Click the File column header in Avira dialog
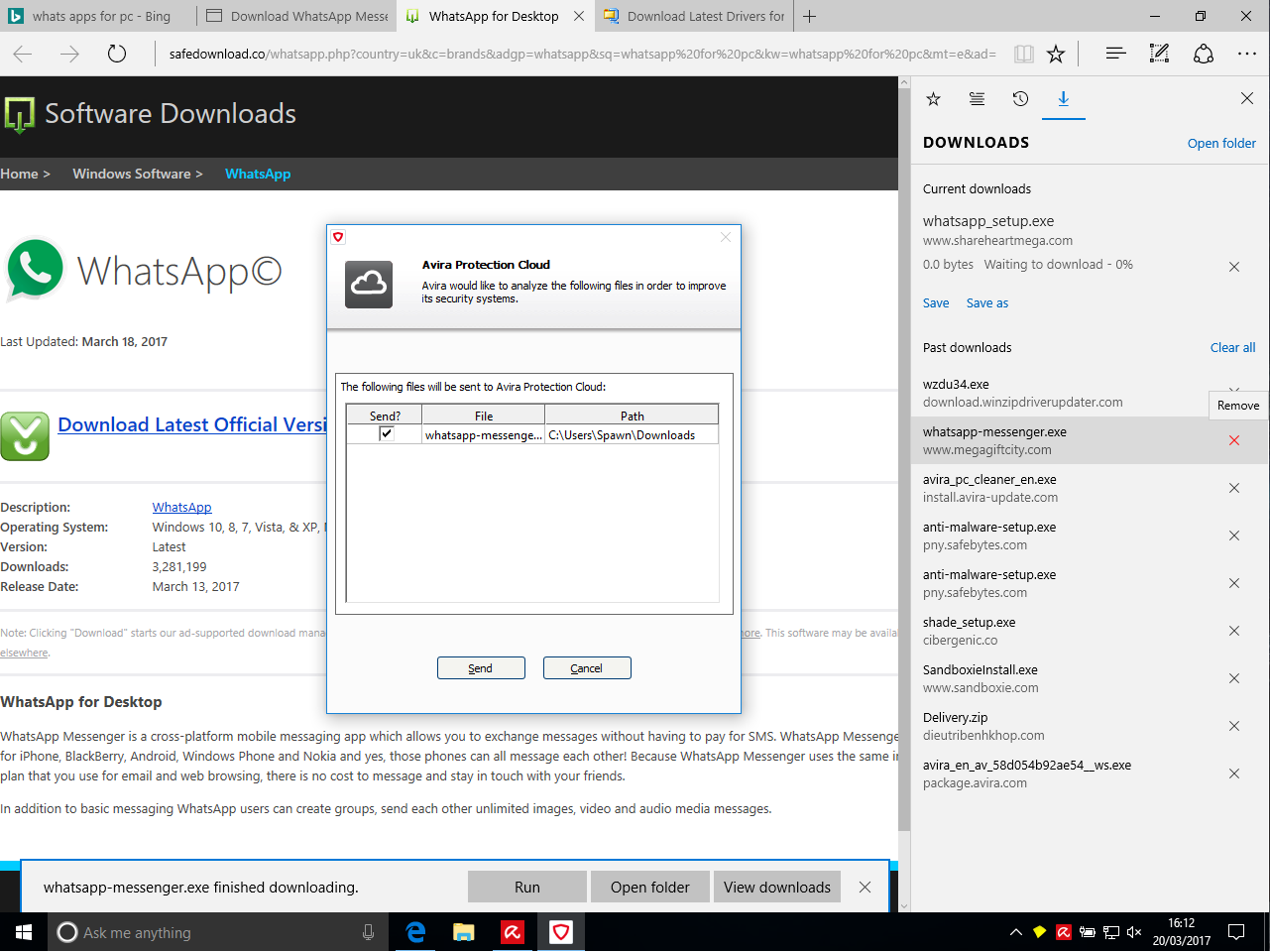1270x952 pixels. click(x=484, y=416)
